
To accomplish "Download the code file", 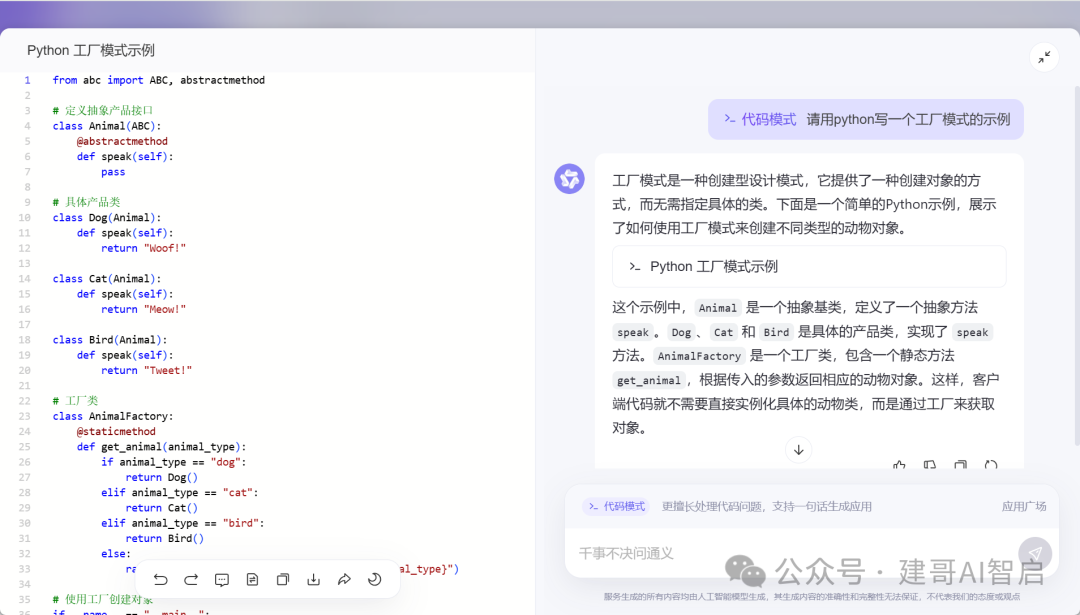I will pyautogui.click(x=313, y=579).
